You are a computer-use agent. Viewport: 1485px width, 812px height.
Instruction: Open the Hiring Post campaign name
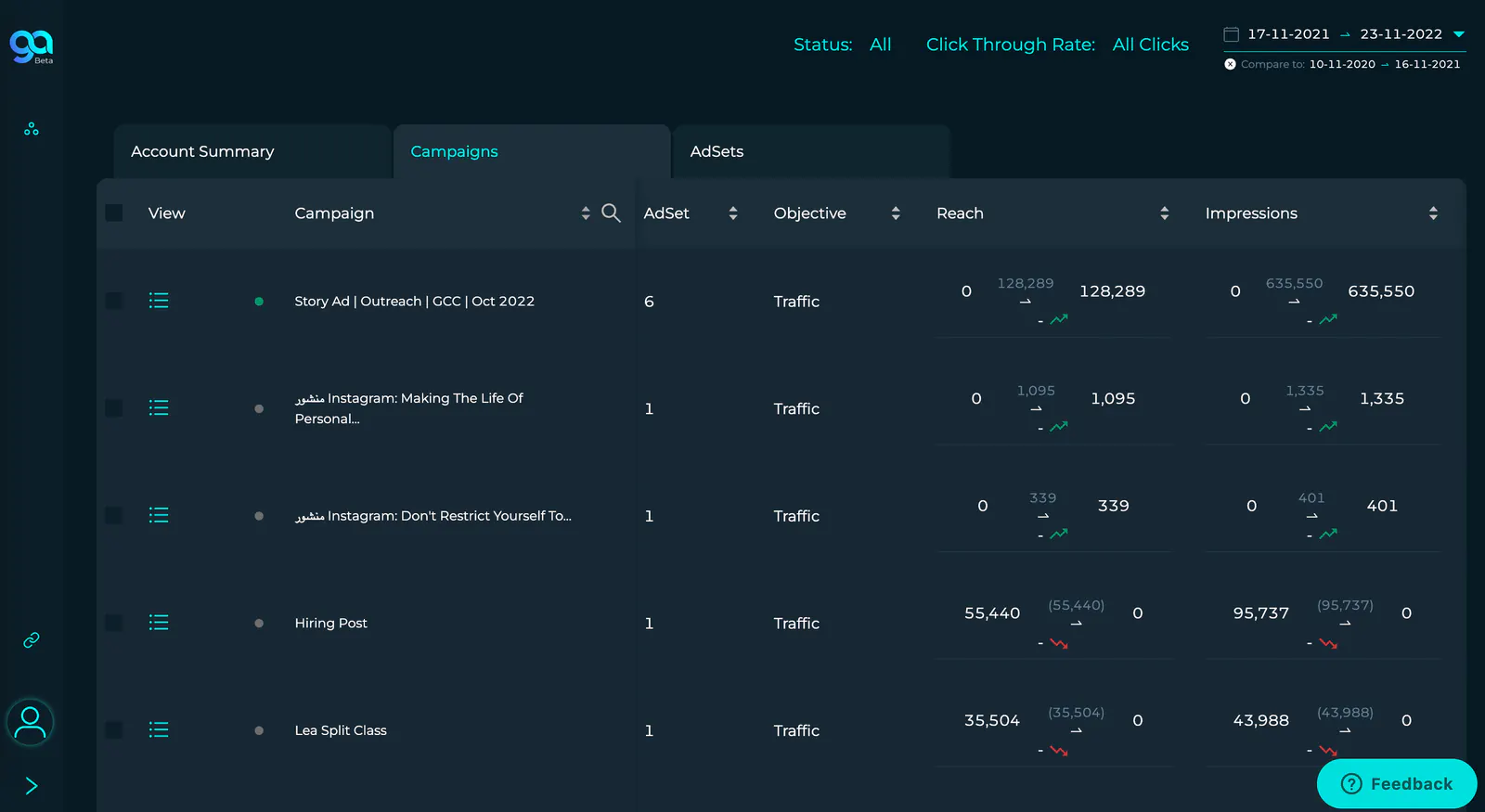(x=331, y=623)
